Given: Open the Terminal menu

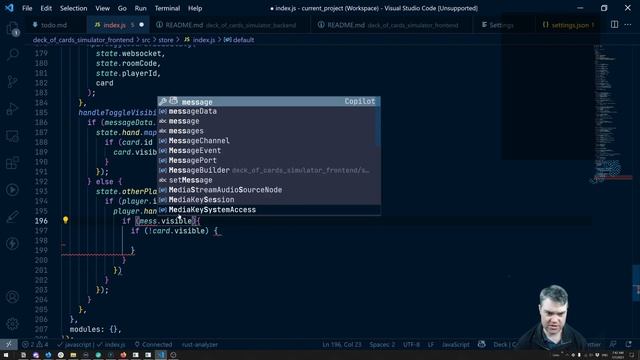Looking at the screenshot, I should (x=167, y=8).
